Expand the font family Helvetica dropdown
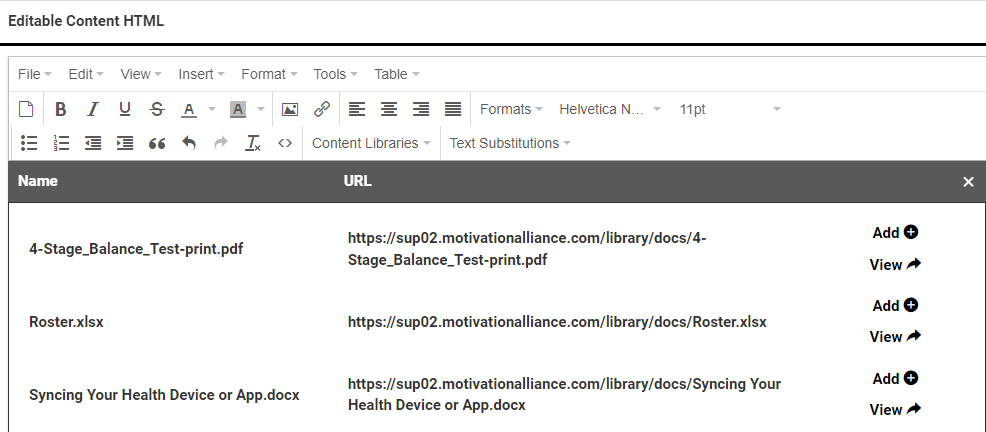The height and width of the screenshot is (432, 986). coord(610,109)
